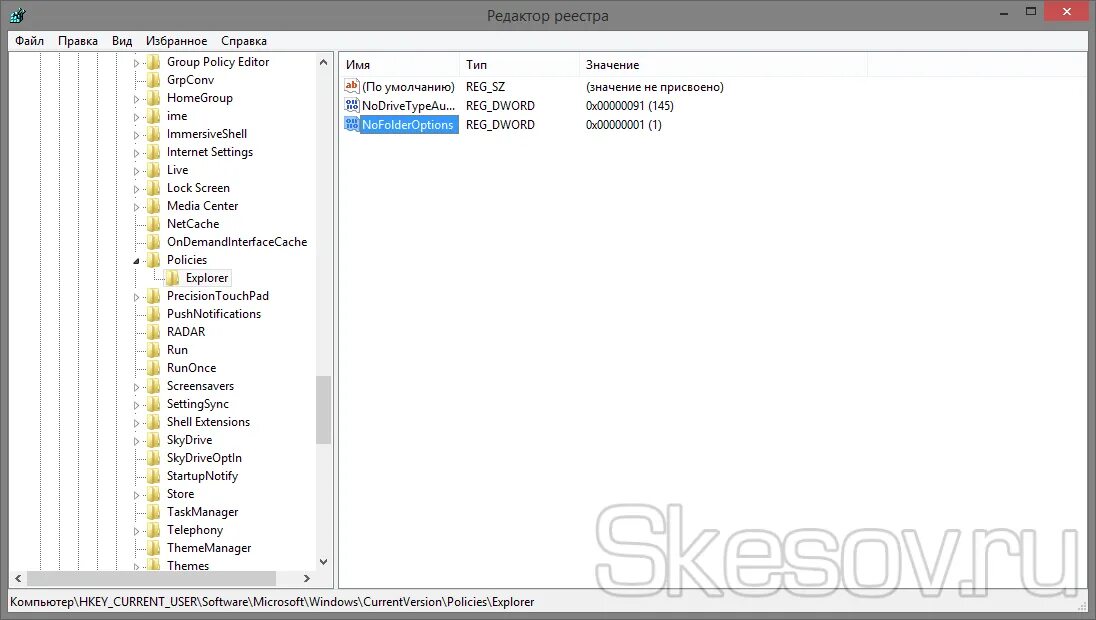Open the Правка menu
This screenshot has width=1096, height=620.
coord(78,41)
